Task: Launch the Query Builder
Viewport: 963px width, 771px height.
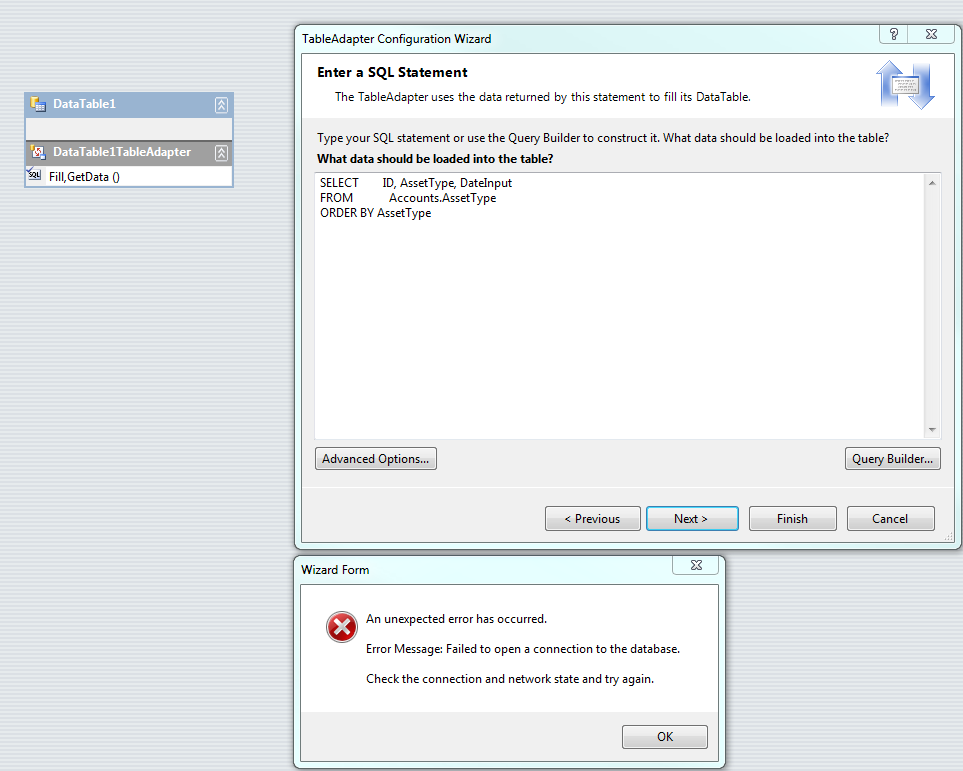Action: [892, 459]
